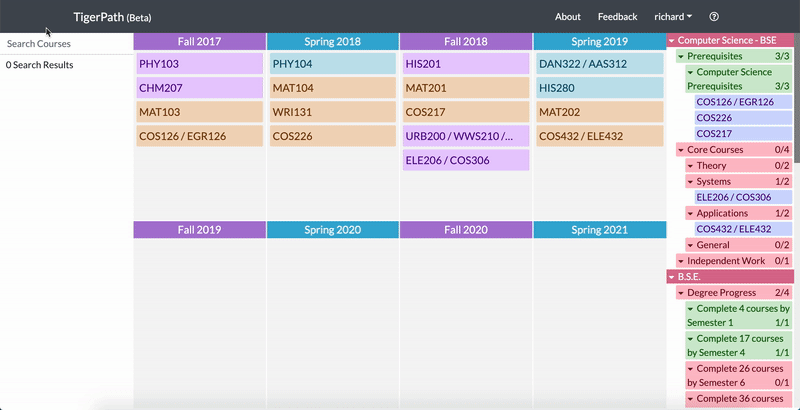Screen dimensions: 800x410
Task: Collapse the Theory requirement row
Action: coord(690,166)
